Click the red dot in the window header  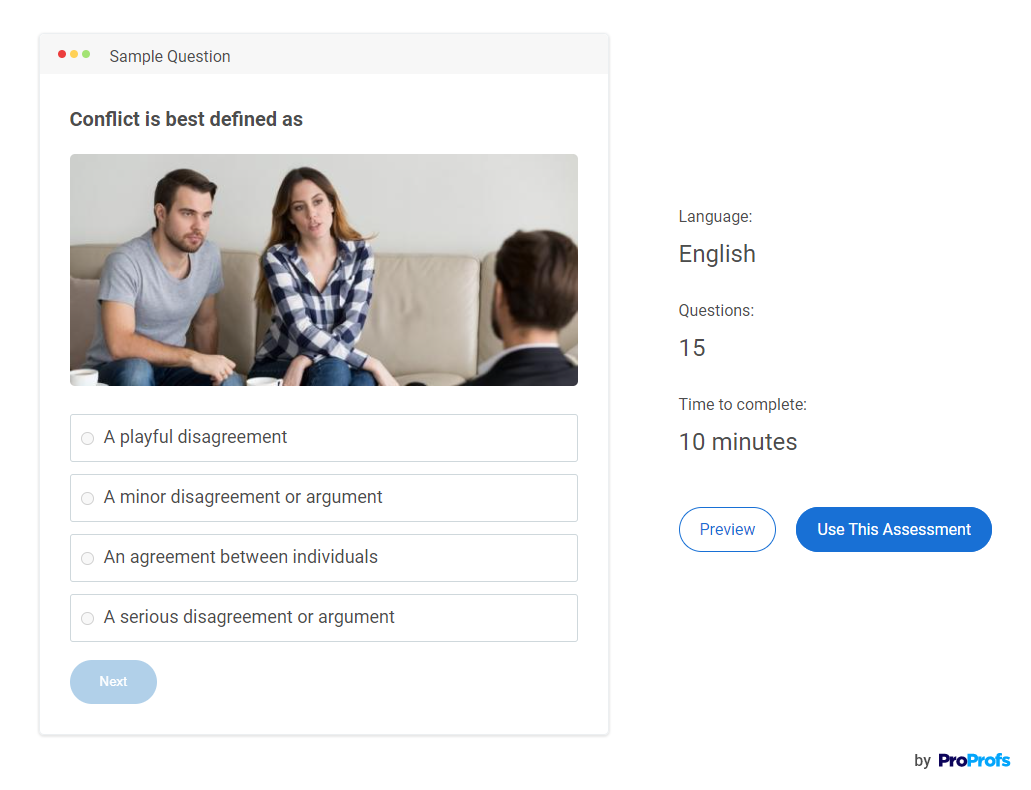point(62,54)
